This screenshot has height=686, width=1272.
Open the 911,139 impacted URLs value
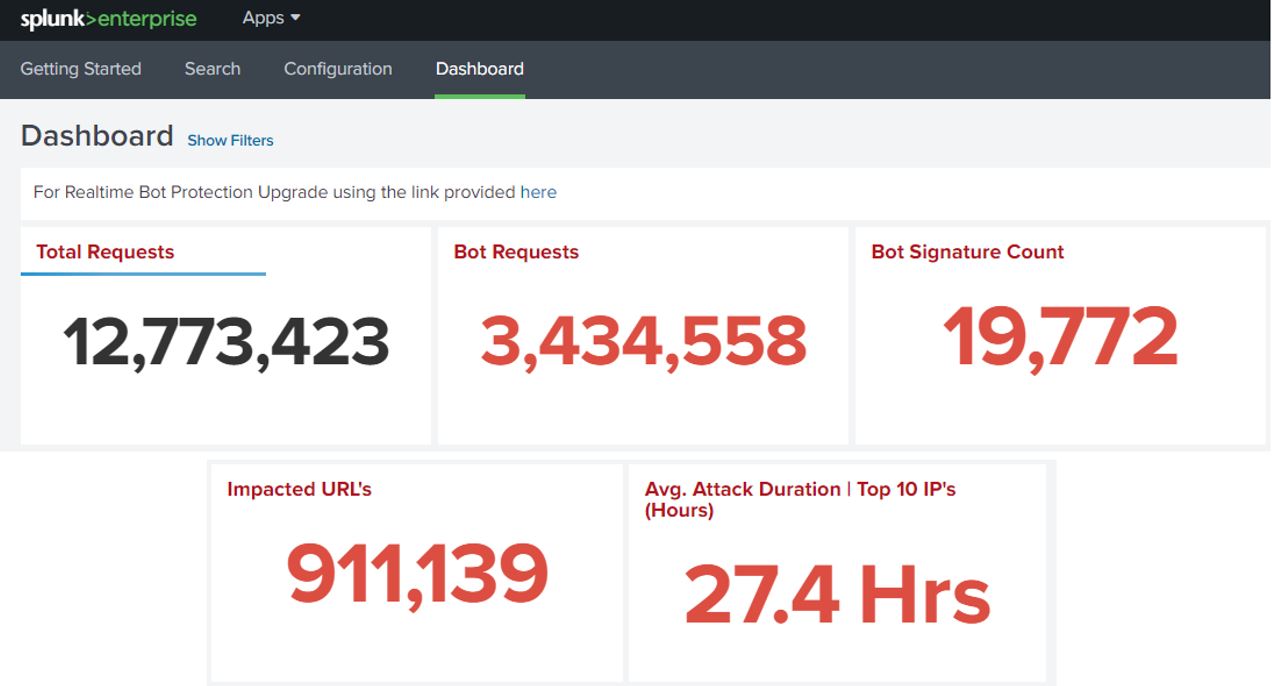[417, 574]
